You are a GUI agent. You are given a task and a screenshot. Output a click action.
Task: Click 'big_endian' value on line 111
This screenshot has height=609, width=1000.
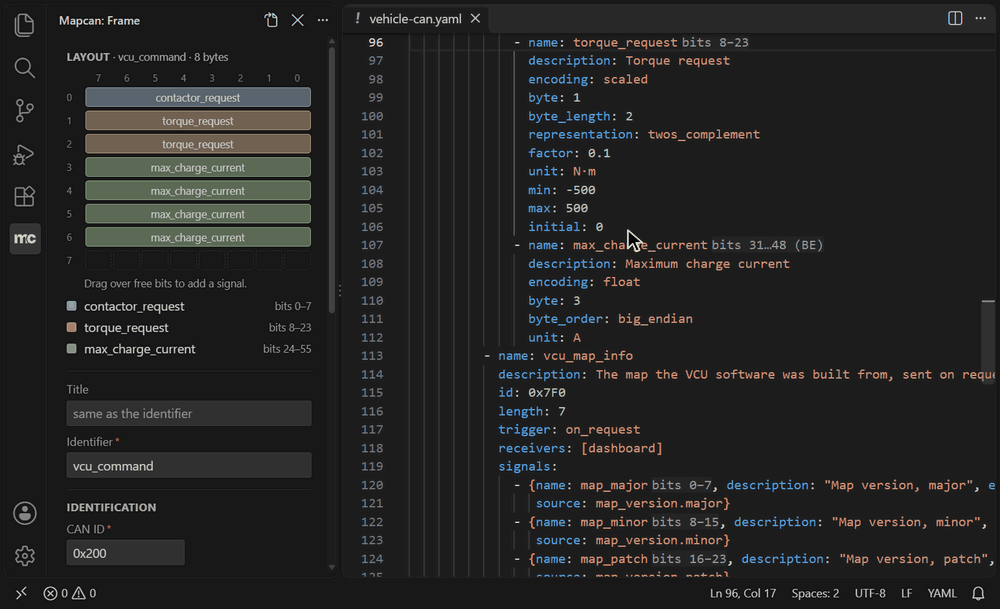655,319
